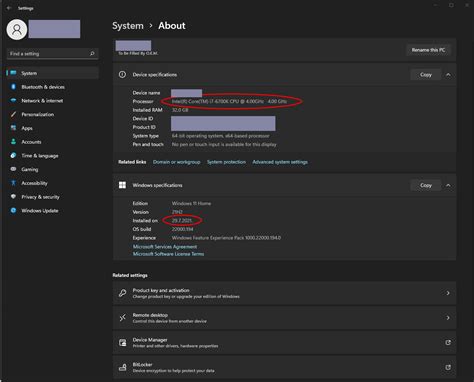Click the Processor value text

click(229, 101)
